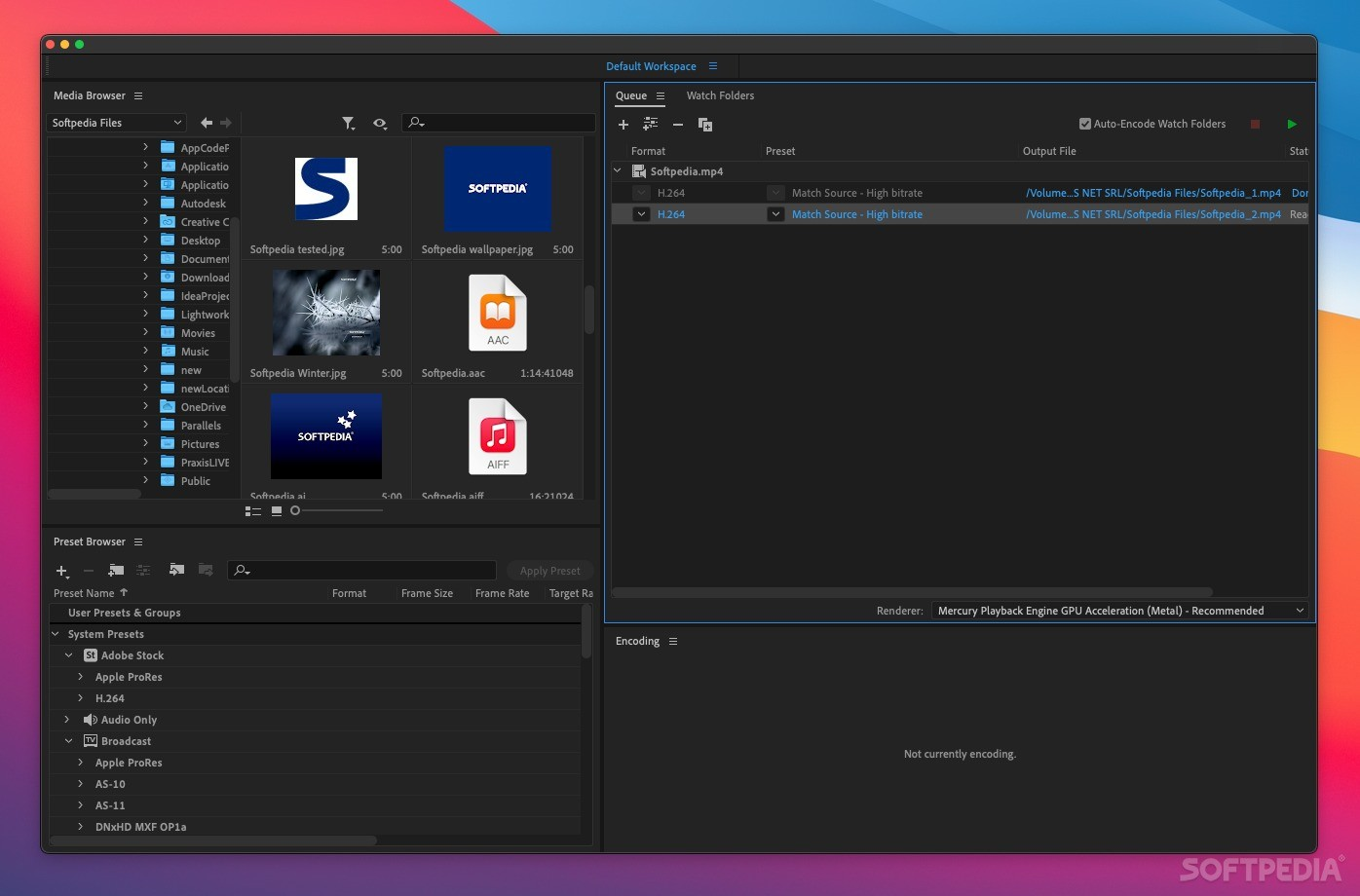Viewport: 1360px width, 896px height.
Task: Toggle Auto-Encode Watch Folders checkbox
Action: point(1085,124)
